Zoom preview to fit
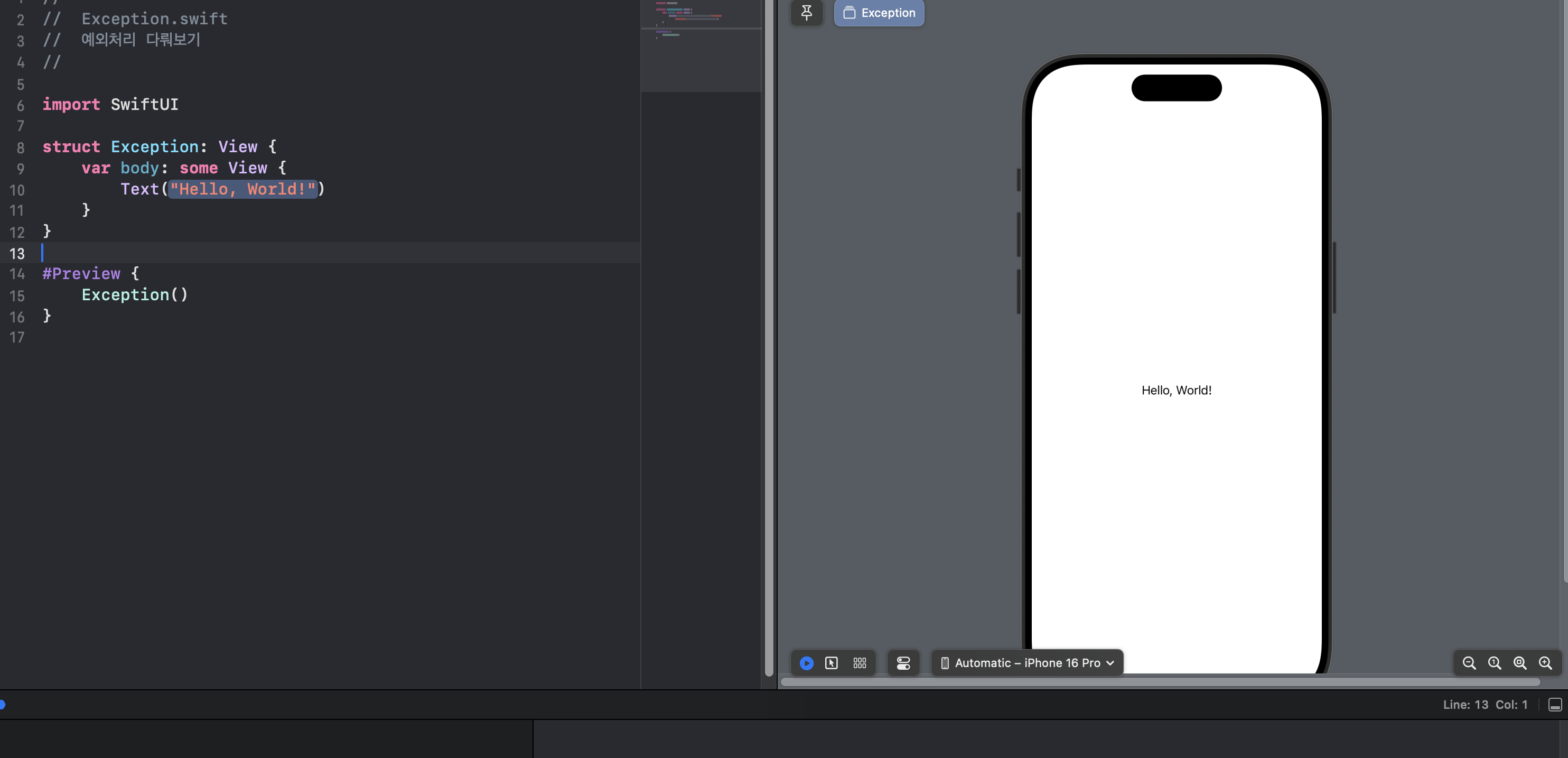The image size is (1568, 758). point(1520,663)
